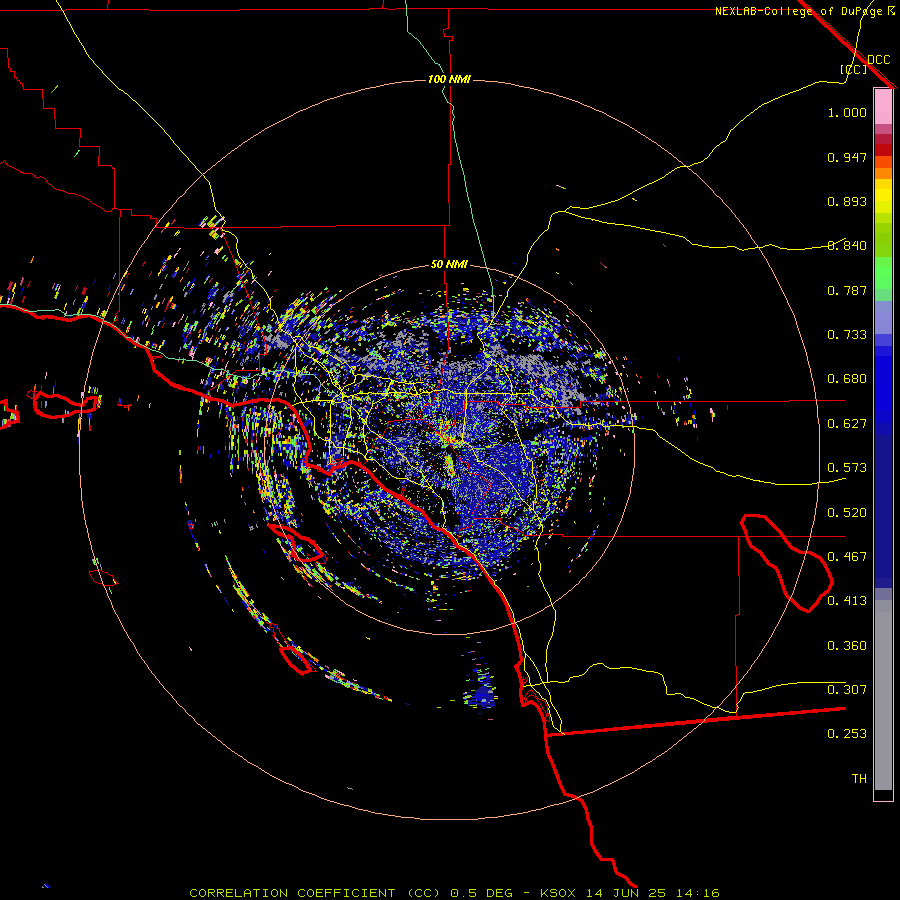Click the 0.5 DEG elevation text

pos(481,893)
